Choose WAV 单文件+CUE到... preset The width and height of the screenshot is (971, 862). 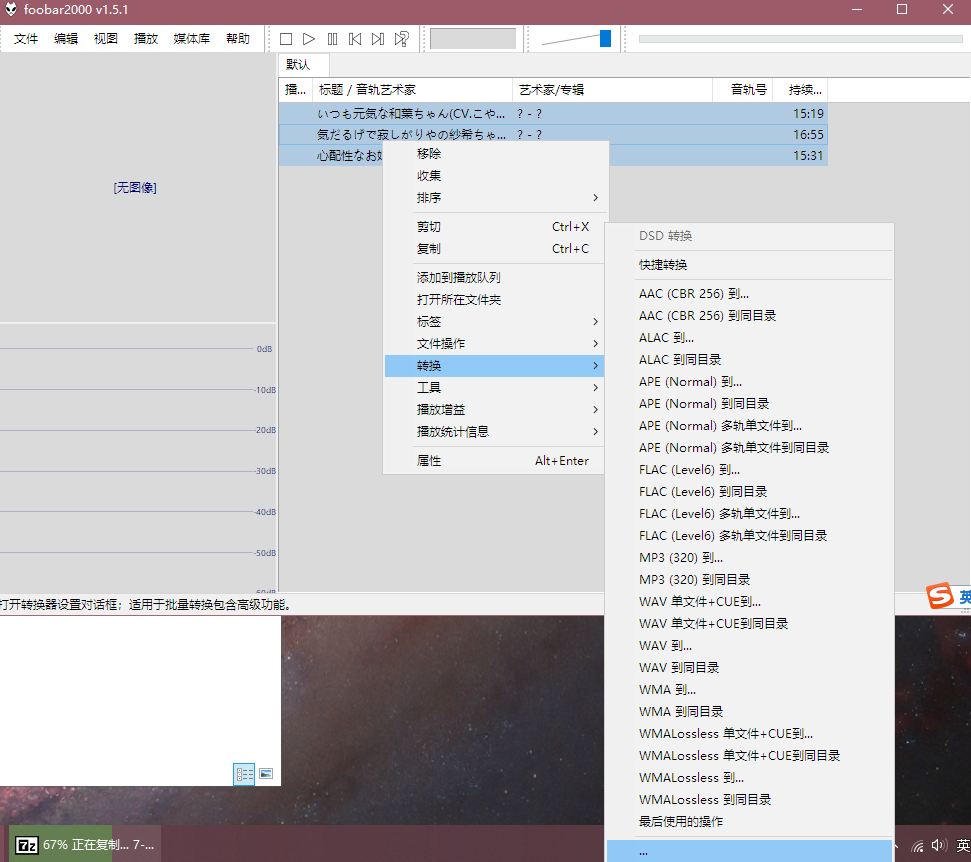click(x=749, y=601)
